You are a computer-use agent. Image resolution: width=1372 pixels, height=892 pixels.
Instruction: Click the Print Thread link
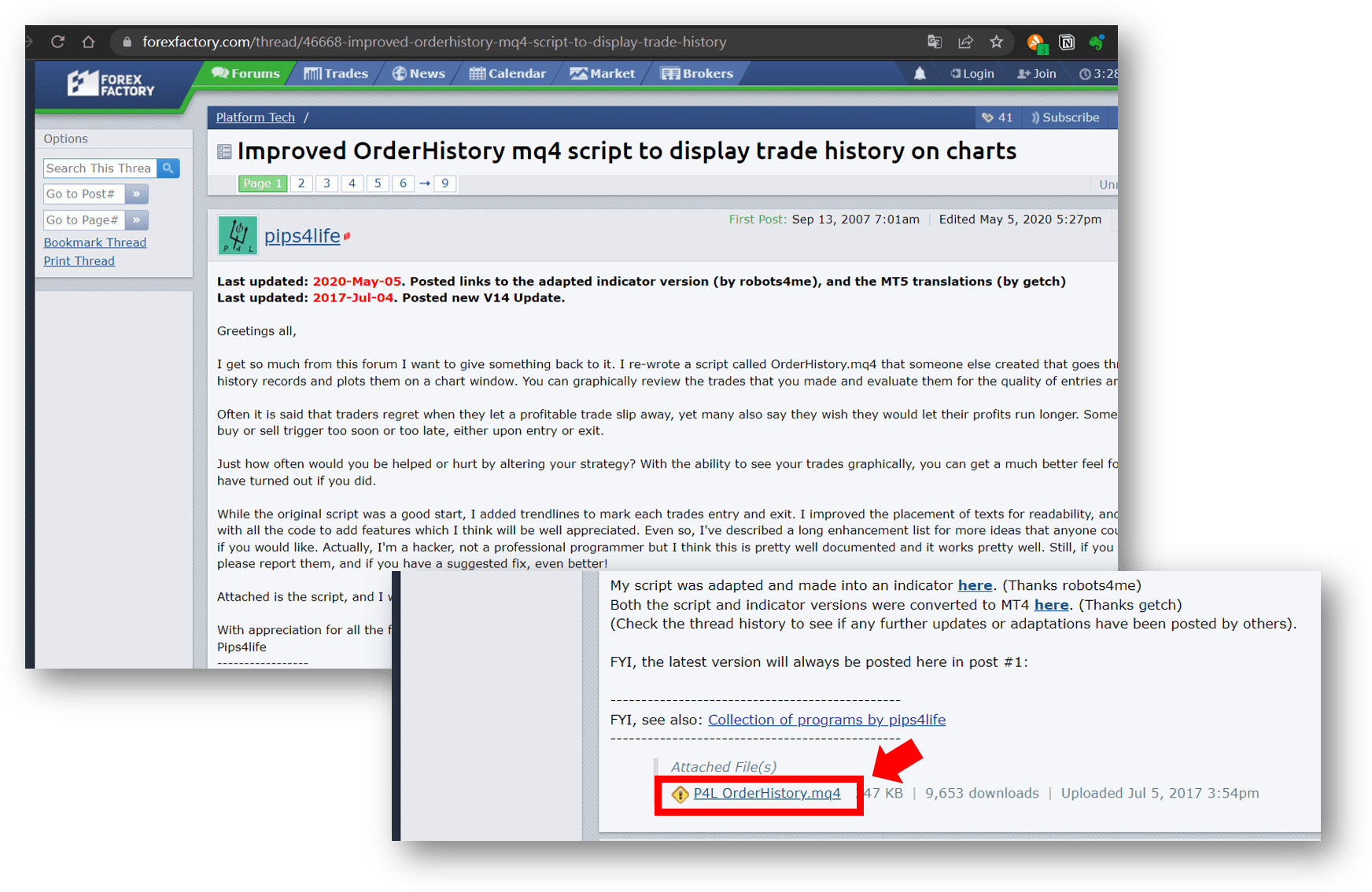[79, 261]
